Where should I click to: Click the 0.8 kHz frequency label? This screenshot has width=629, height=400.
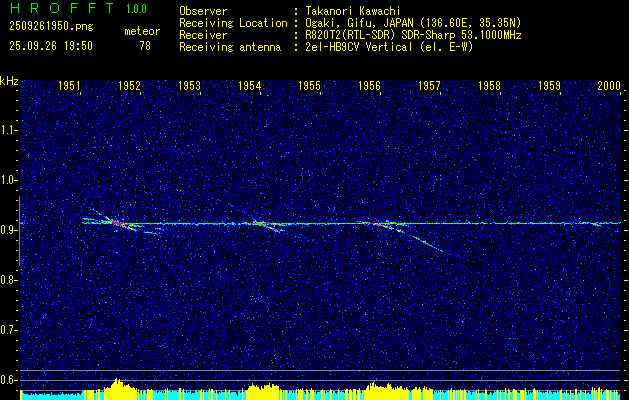pyautogui.click(x=9, y=280)
